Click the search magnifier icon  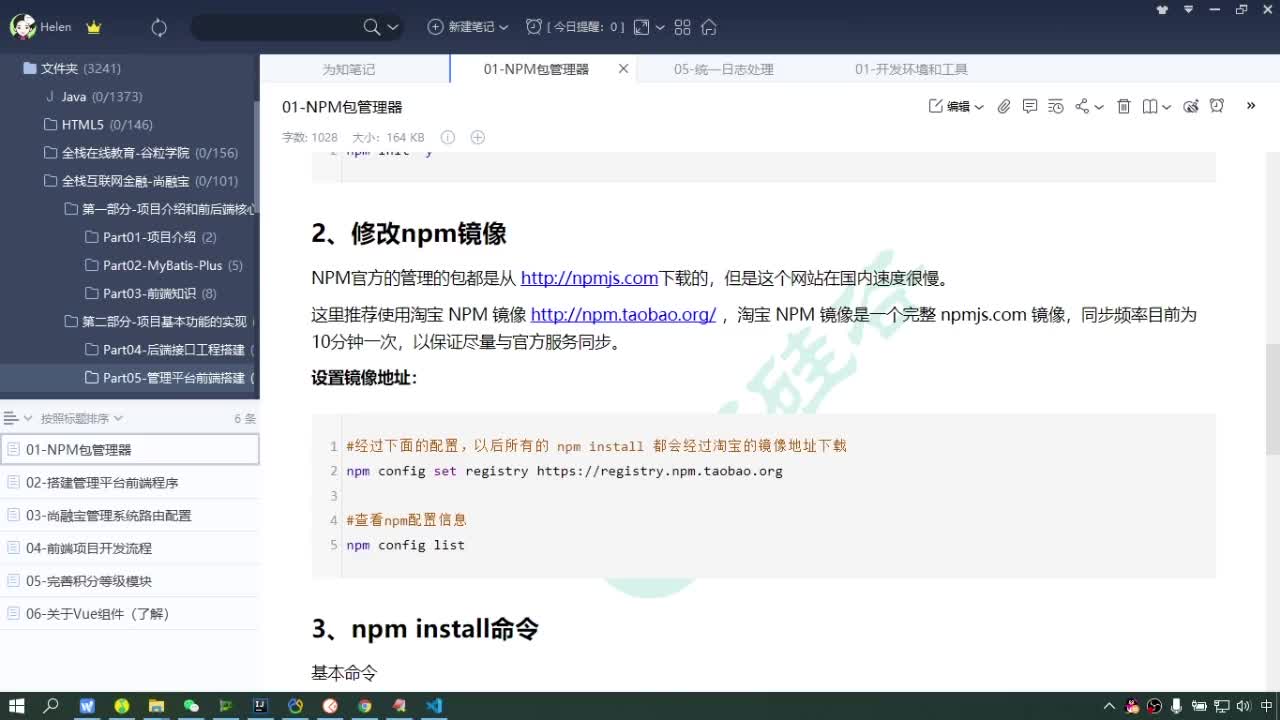pyautogui.click(x=372, y=27)
